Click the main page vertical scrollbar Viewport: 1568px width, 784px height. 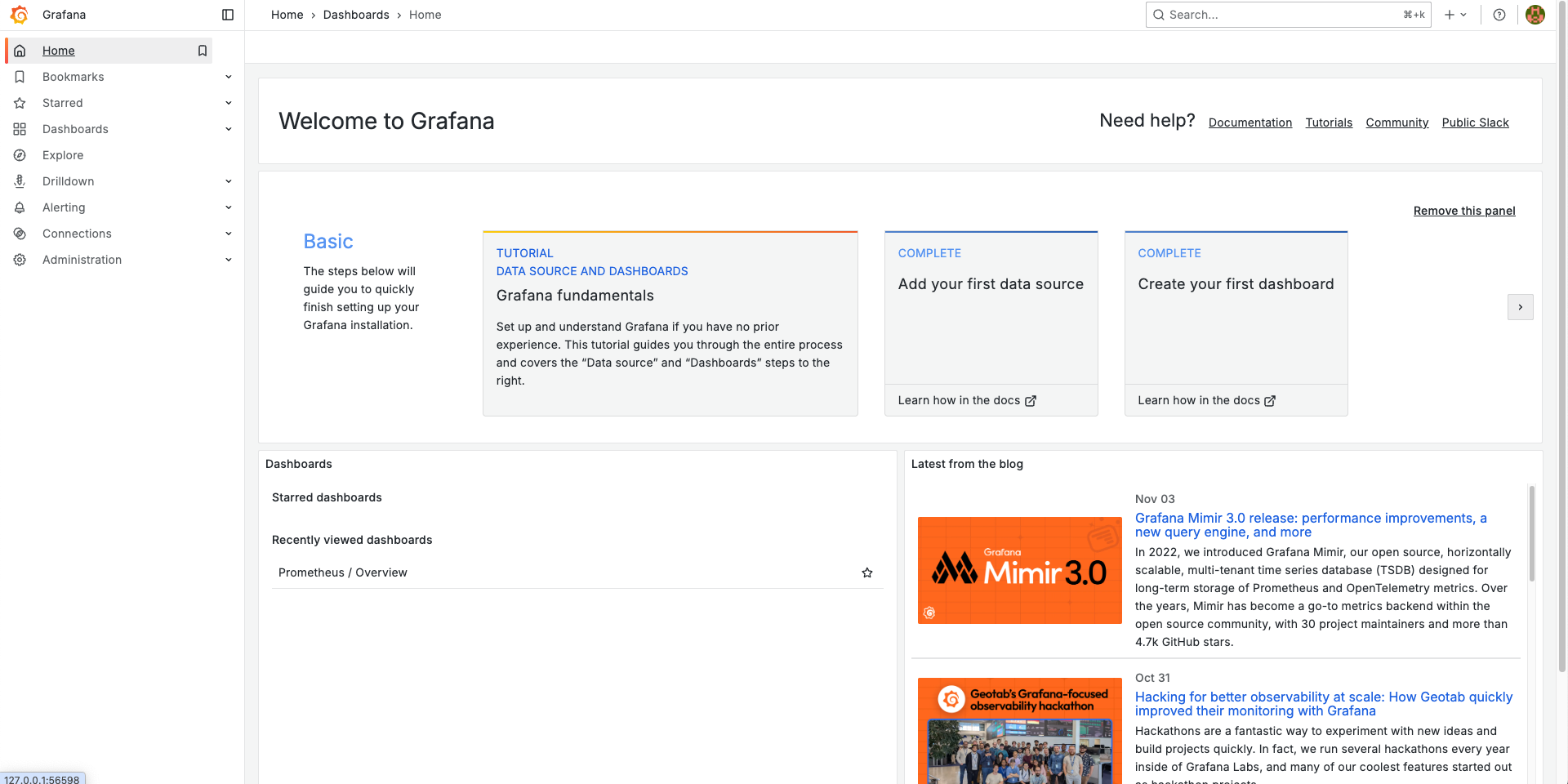[1562, 335]
